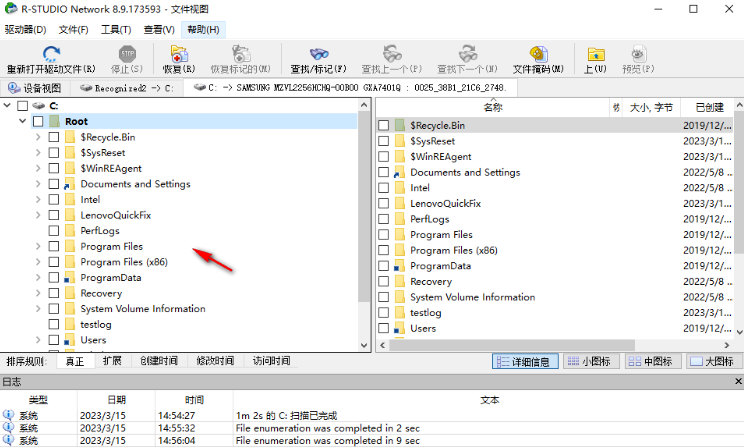This screenshot has height=448, width=744.
Task: Click the info icon of 14:56:04 log entry
Action: tap(9, 439)
